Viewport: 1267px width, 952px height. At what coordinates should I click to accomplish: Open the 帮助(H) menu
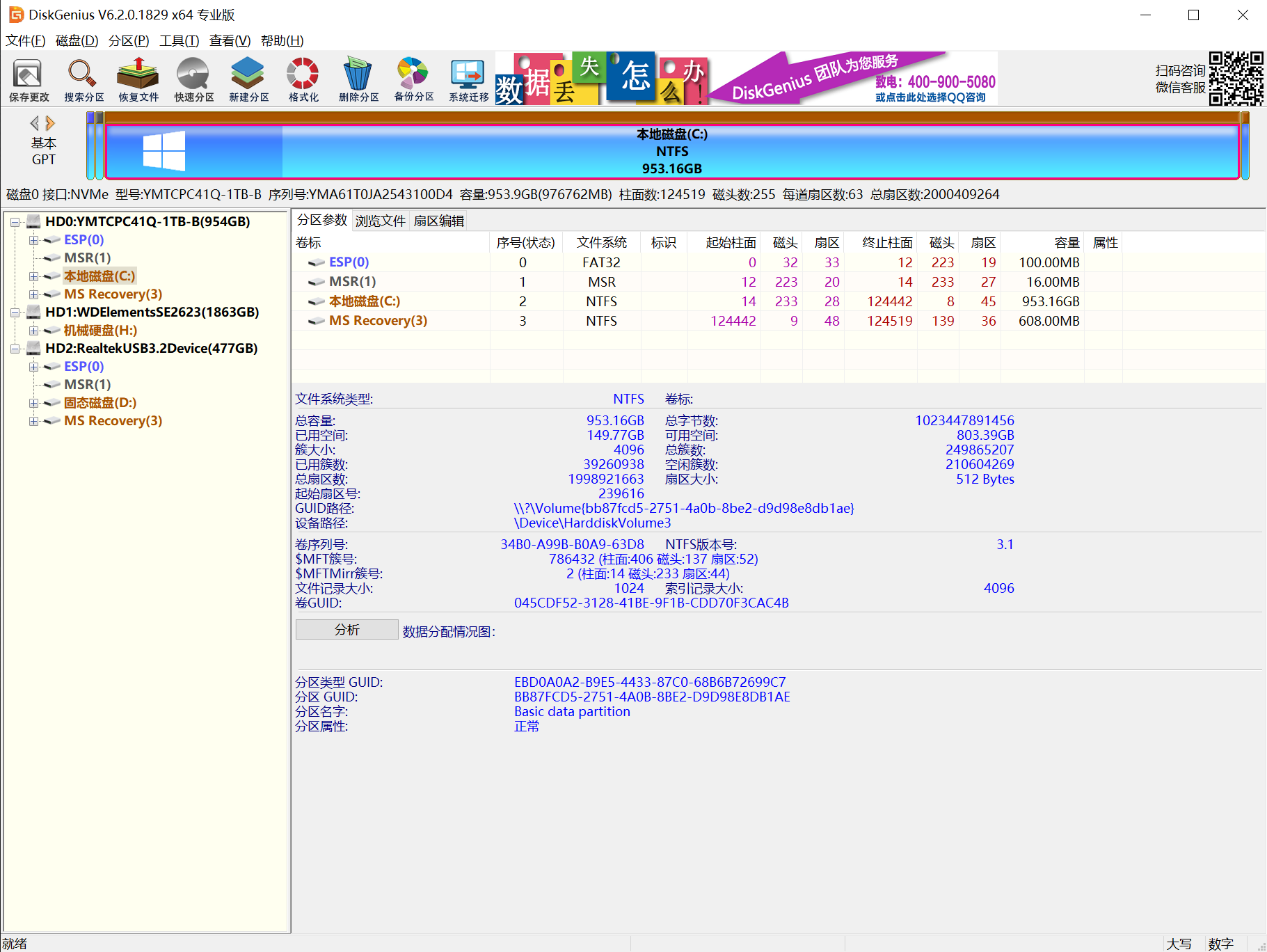coord(282,41)
